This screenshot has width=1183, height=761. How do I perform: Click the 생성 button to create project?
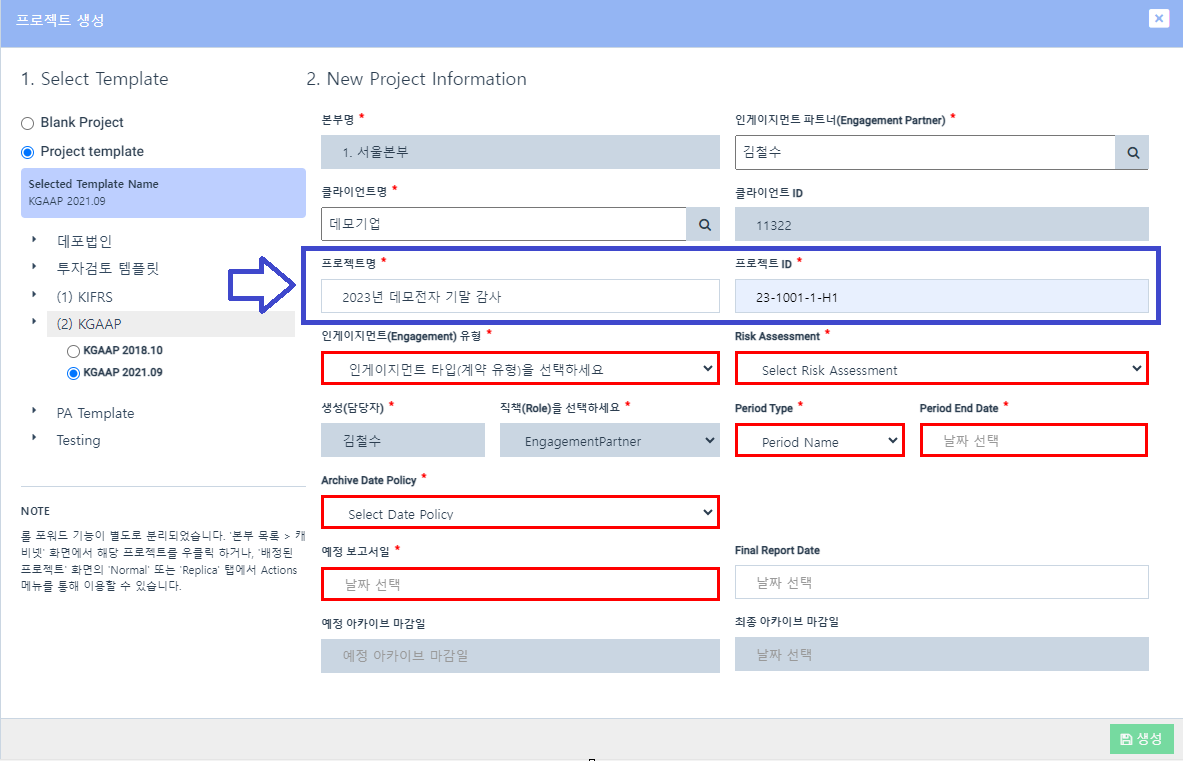1141,737
